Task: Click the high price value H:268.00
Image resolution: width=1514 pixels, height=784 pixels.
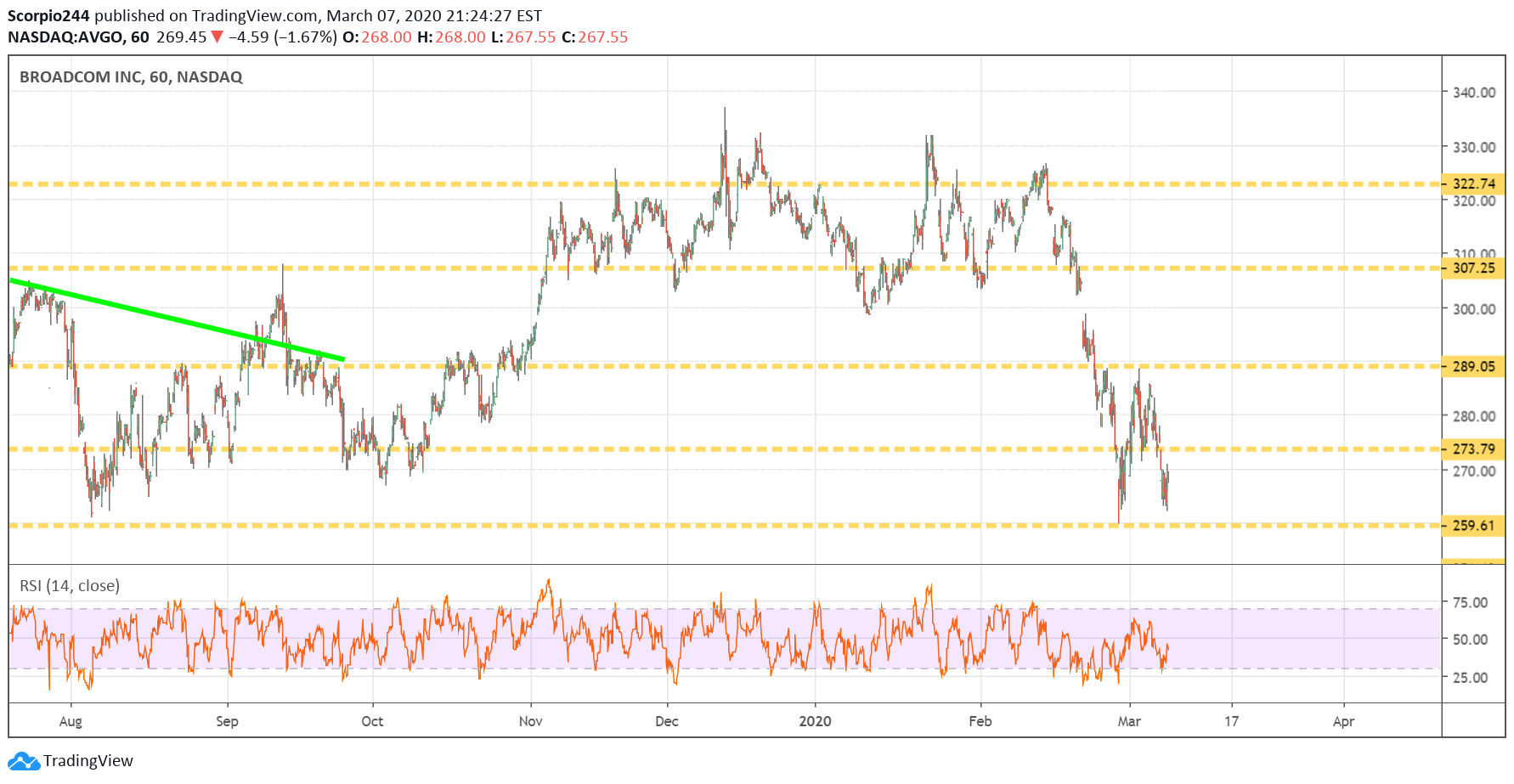Action: pyautogui.click(x=451, y=37)
